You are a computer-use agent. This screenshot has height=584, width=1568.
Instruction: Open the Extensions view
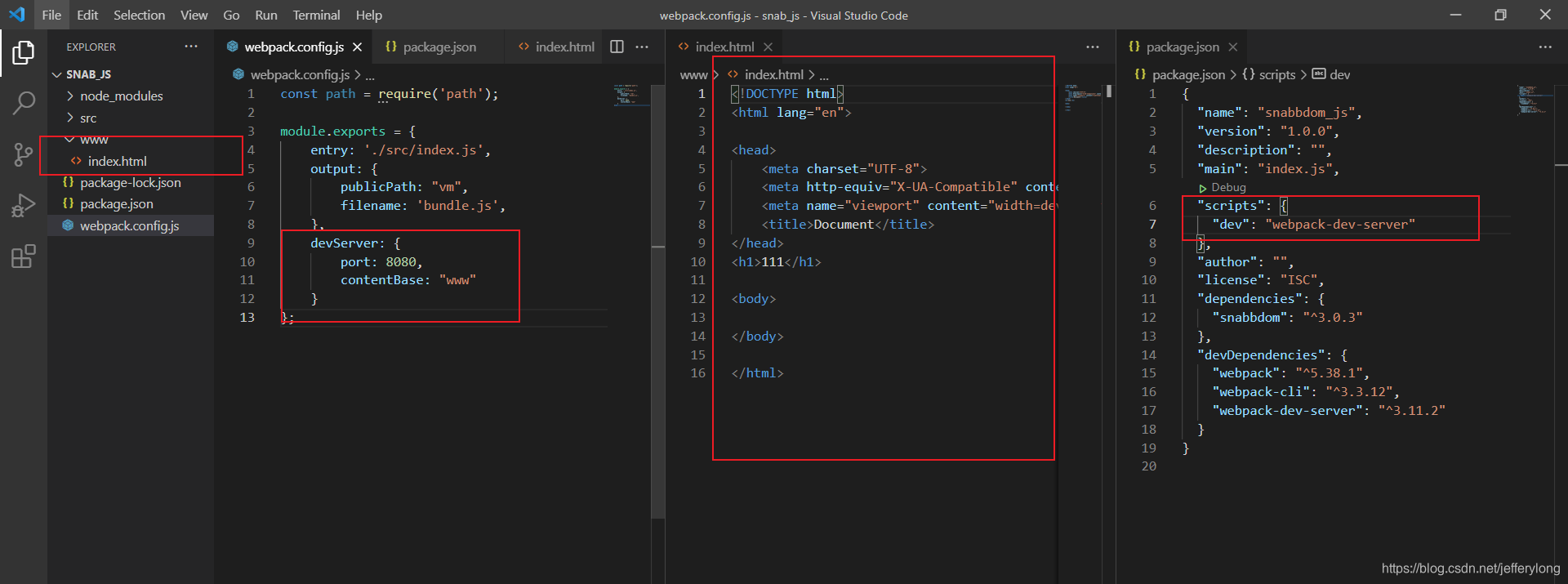point(24,256)
